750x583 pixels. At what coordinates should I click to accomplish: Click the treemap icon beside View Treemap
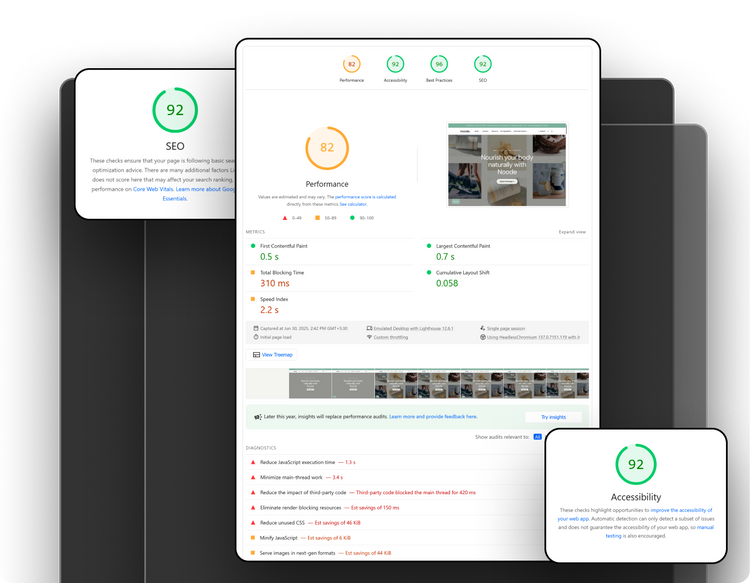click(256, 355)
